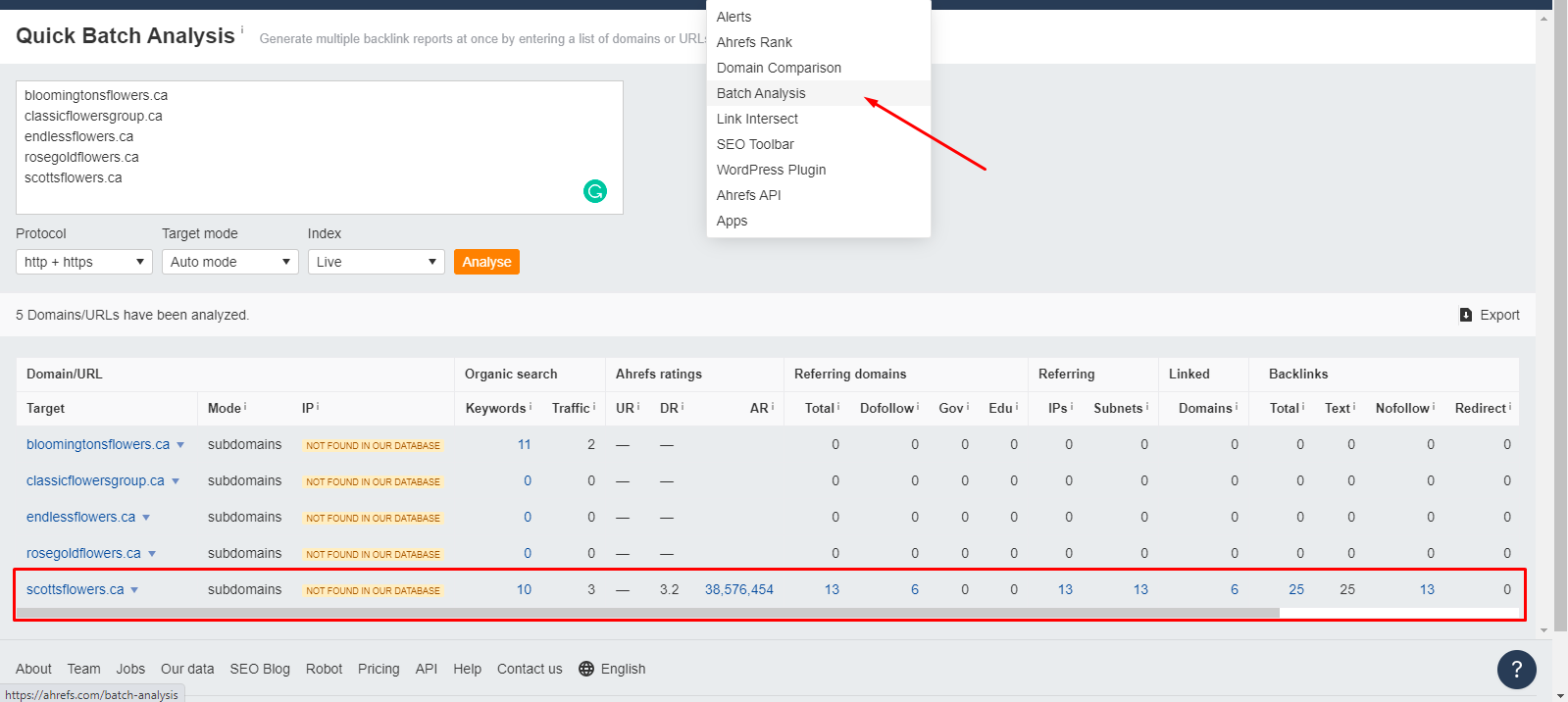Click the AR value 38,576,454
1568x702 pixels.
coord(739,589)
